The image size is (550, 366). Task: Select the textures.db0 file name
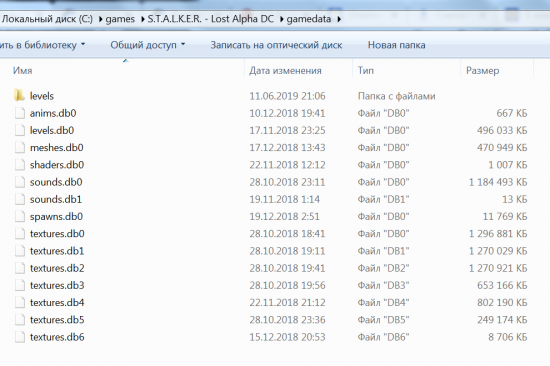tap(57, 233)
